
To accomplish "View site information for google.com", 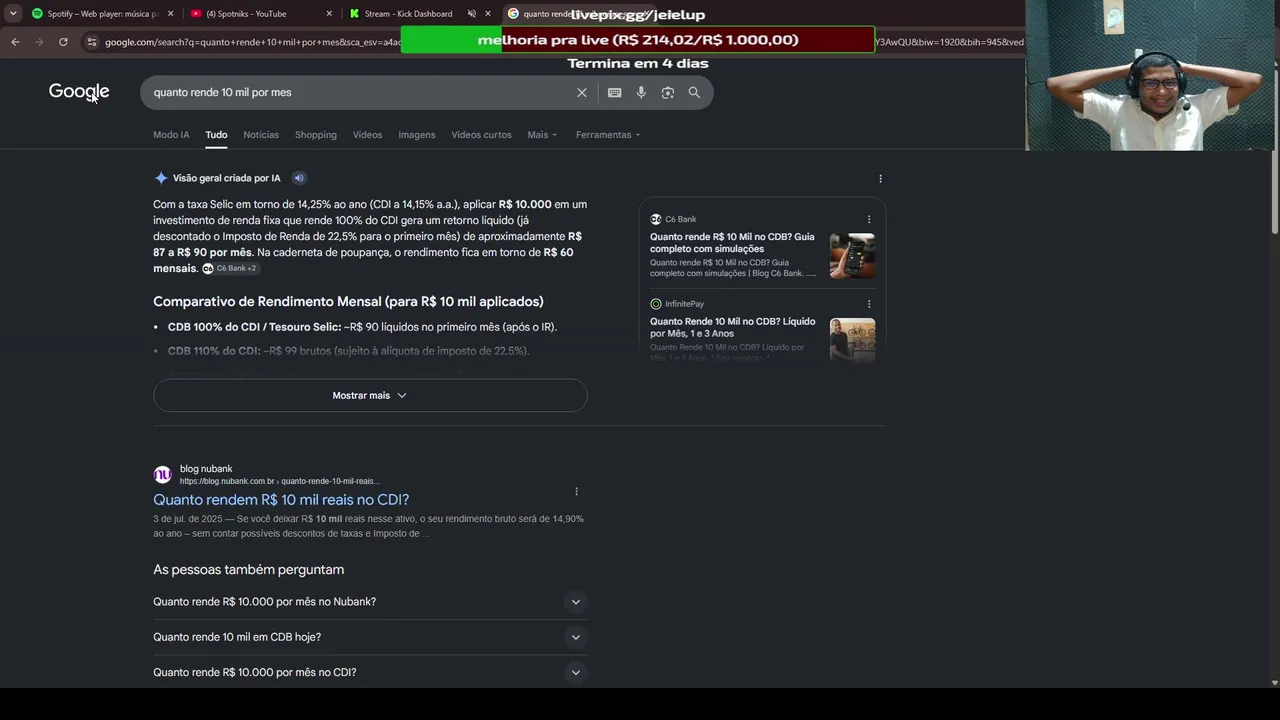I will coord(91,42).
